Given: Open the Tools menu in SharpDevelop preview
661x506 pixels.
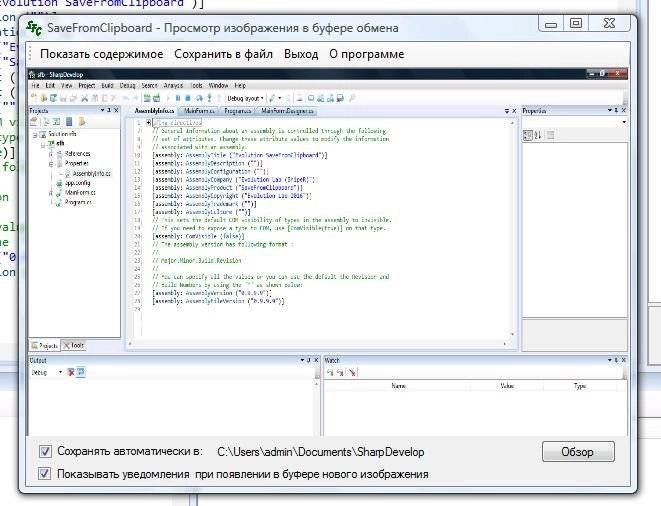Looking at the screenshot, I should [x=196, y=85].
